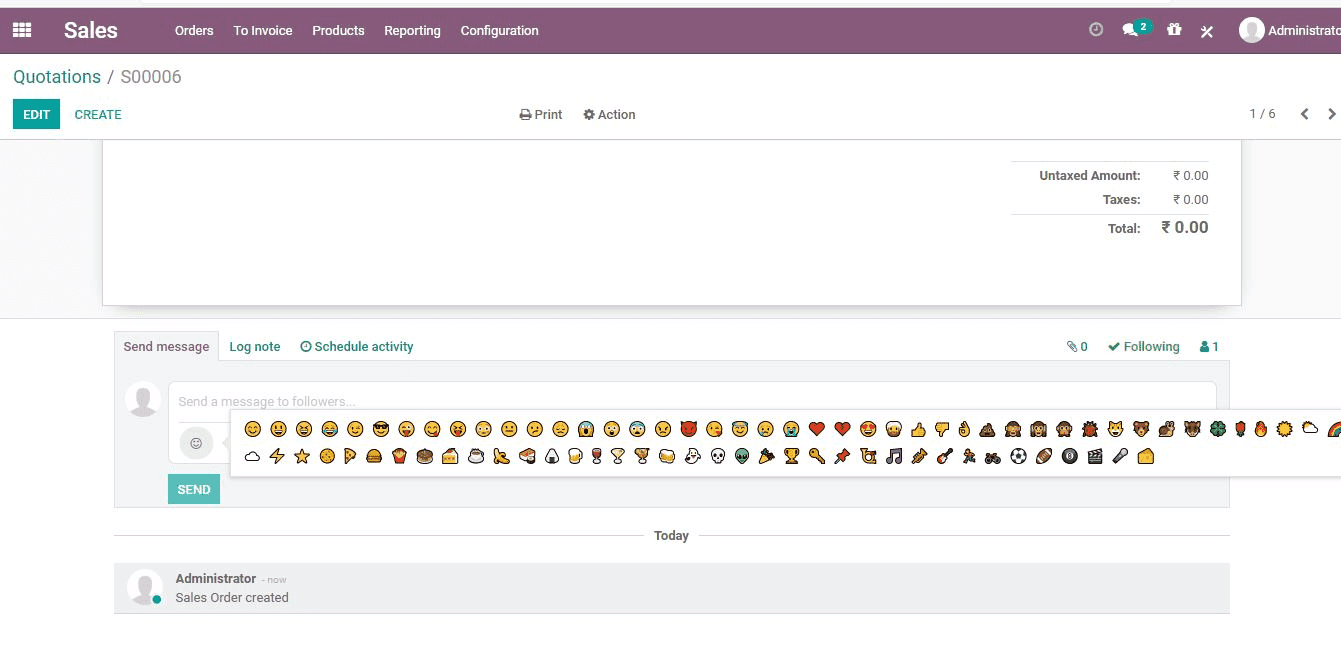Insert the 8-ball emoji

1070,456
